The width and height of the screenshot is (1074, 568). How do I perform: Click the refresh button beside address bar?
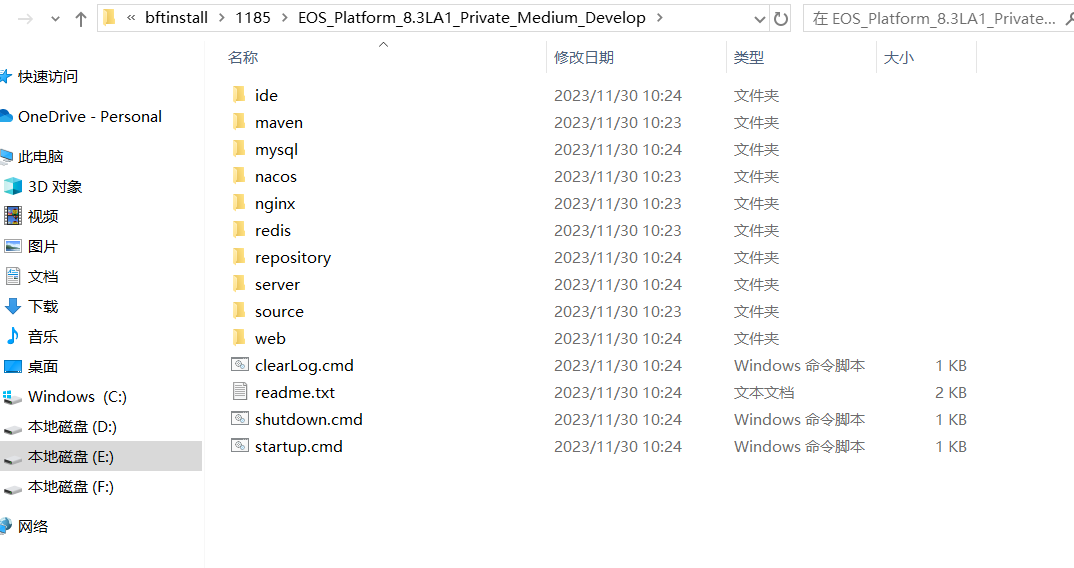(781, 18)
